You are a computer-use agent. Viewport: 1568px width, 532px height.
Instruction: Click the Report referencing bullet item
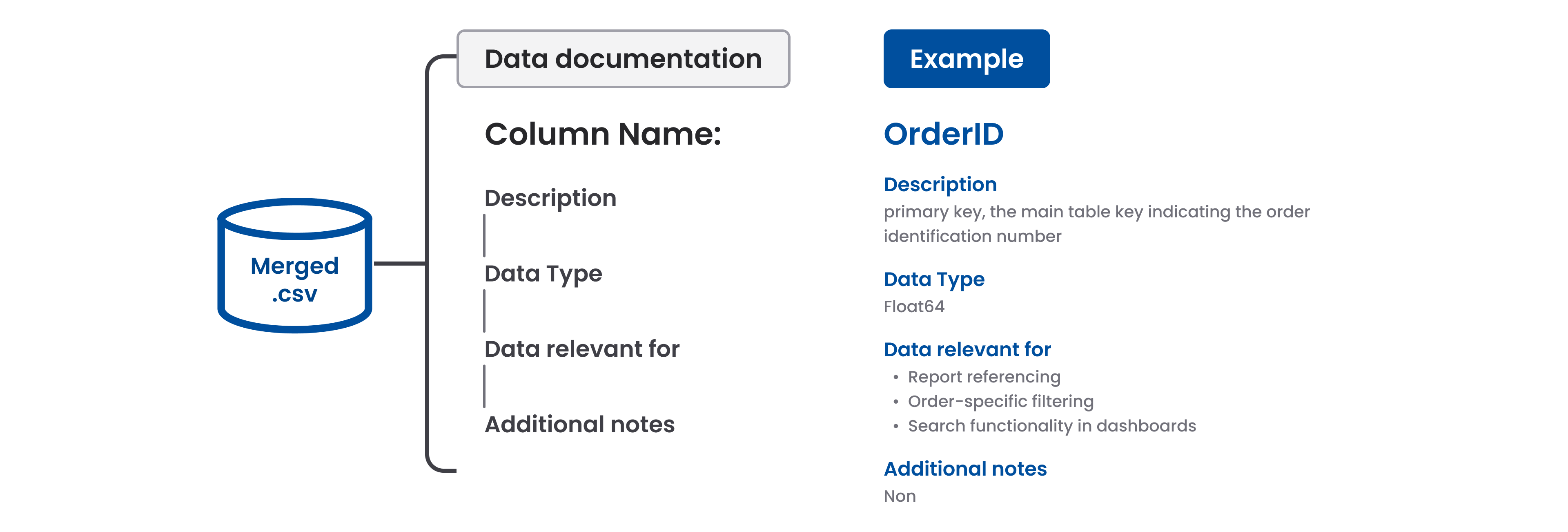click(984, 377)
